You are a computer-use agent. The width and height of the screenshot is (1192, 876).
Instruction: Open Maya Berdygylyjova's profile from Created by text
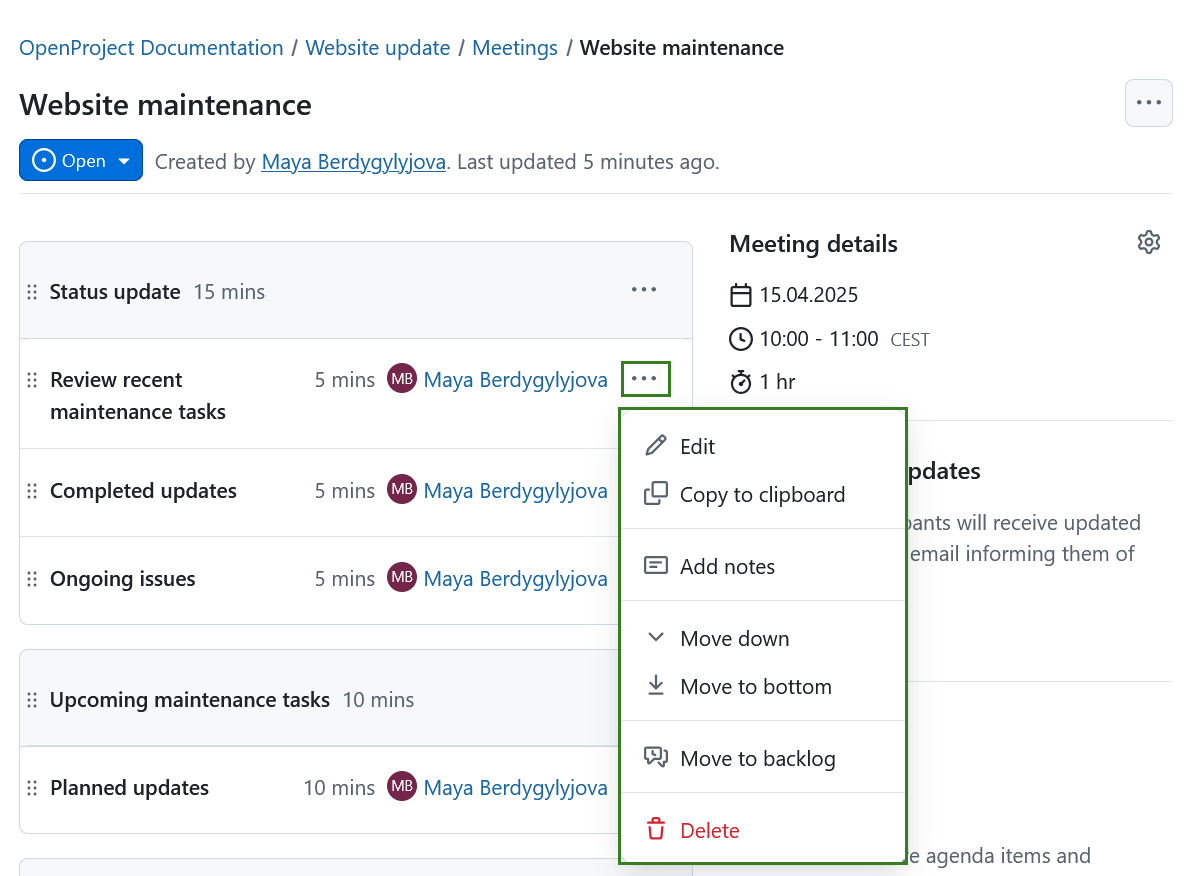[x=353, y=161]
